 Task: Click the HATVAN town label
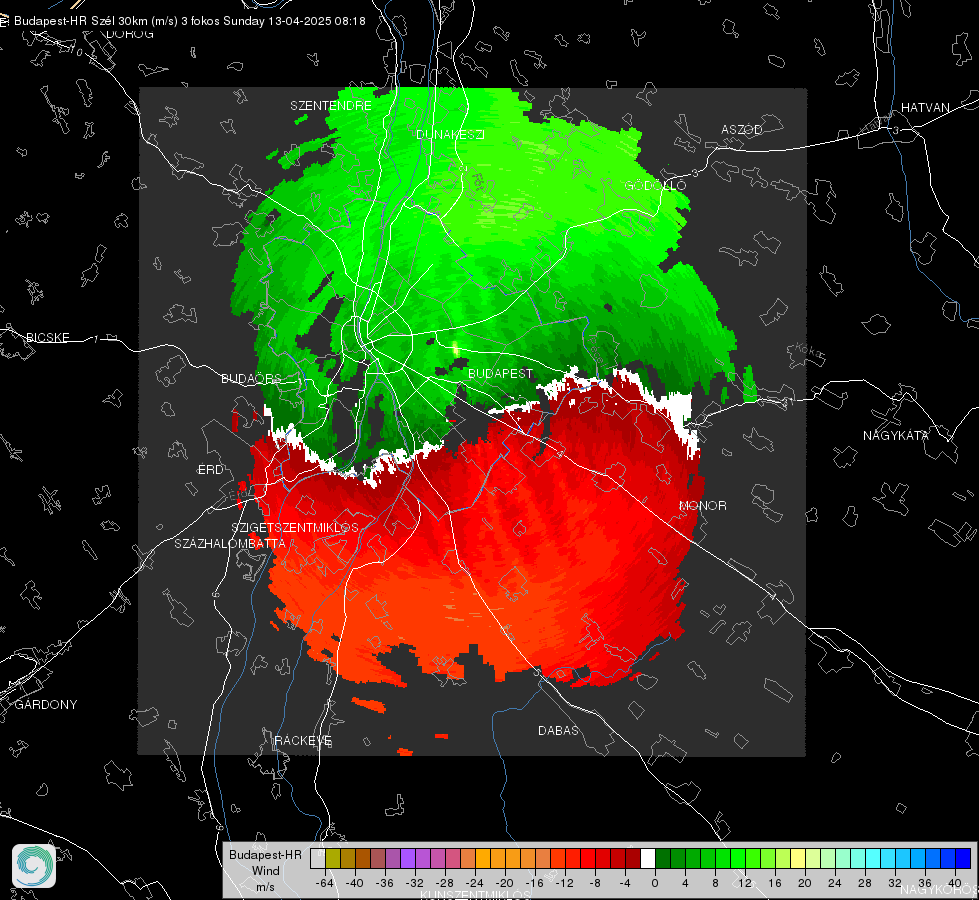pos(925,107)
